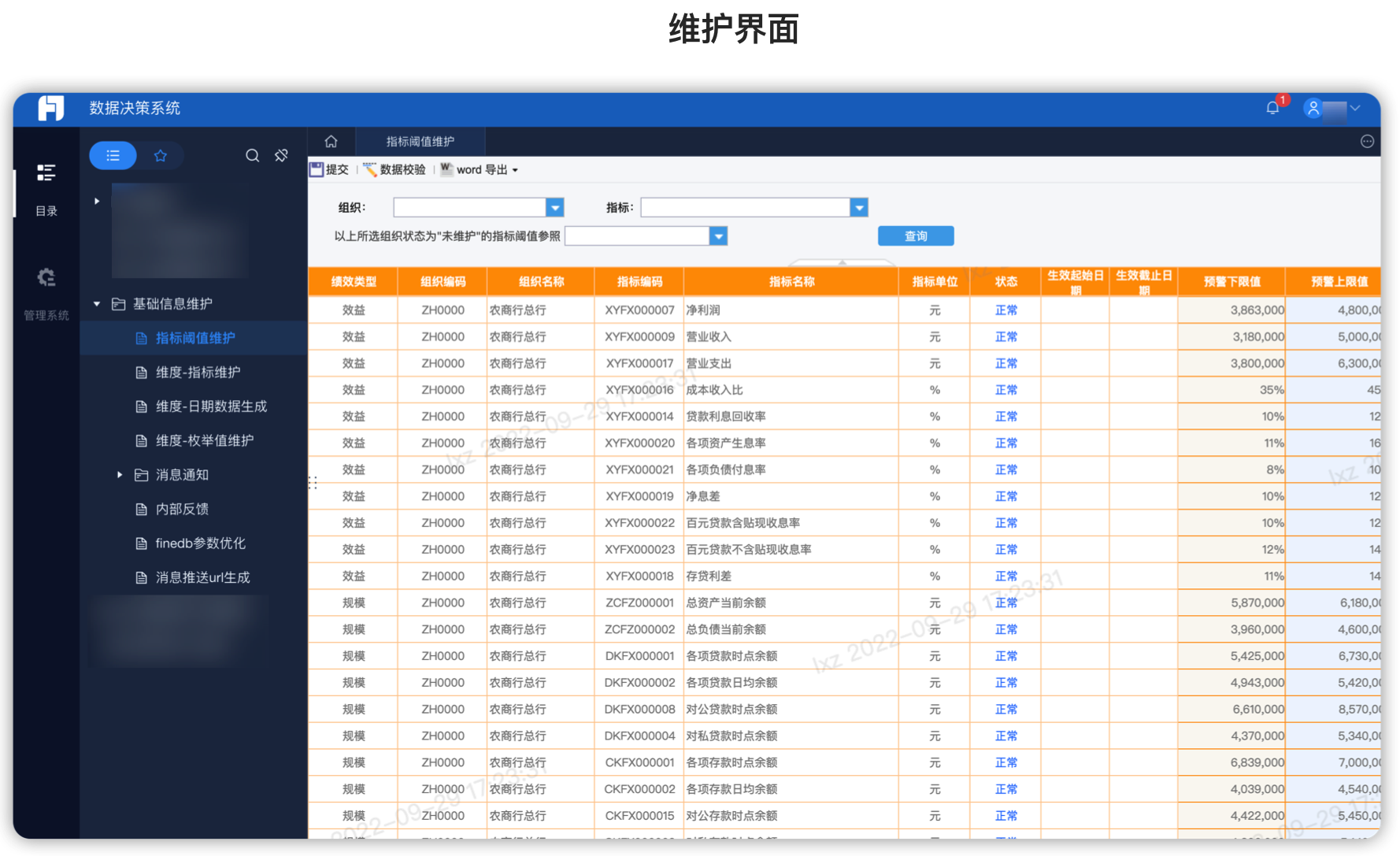Switch to the 指标阈值维护 tab
This screenshot has height=860, width=1400.
pyautogui.click(x=420, y=142)
